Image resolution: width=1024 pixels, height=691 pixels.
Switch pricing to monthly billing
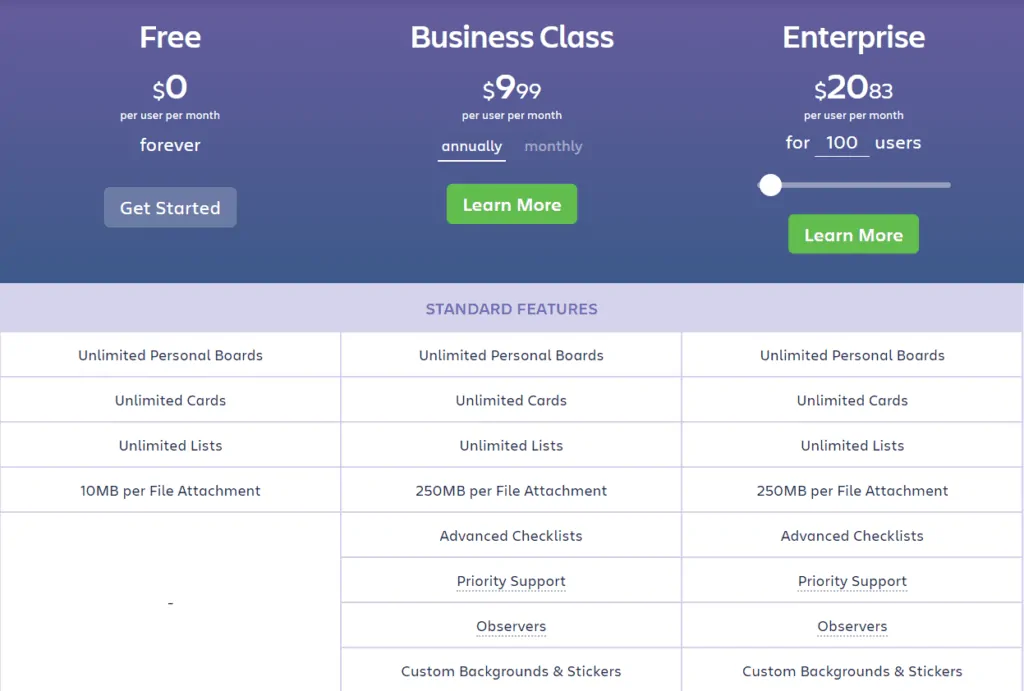point(553,146)
